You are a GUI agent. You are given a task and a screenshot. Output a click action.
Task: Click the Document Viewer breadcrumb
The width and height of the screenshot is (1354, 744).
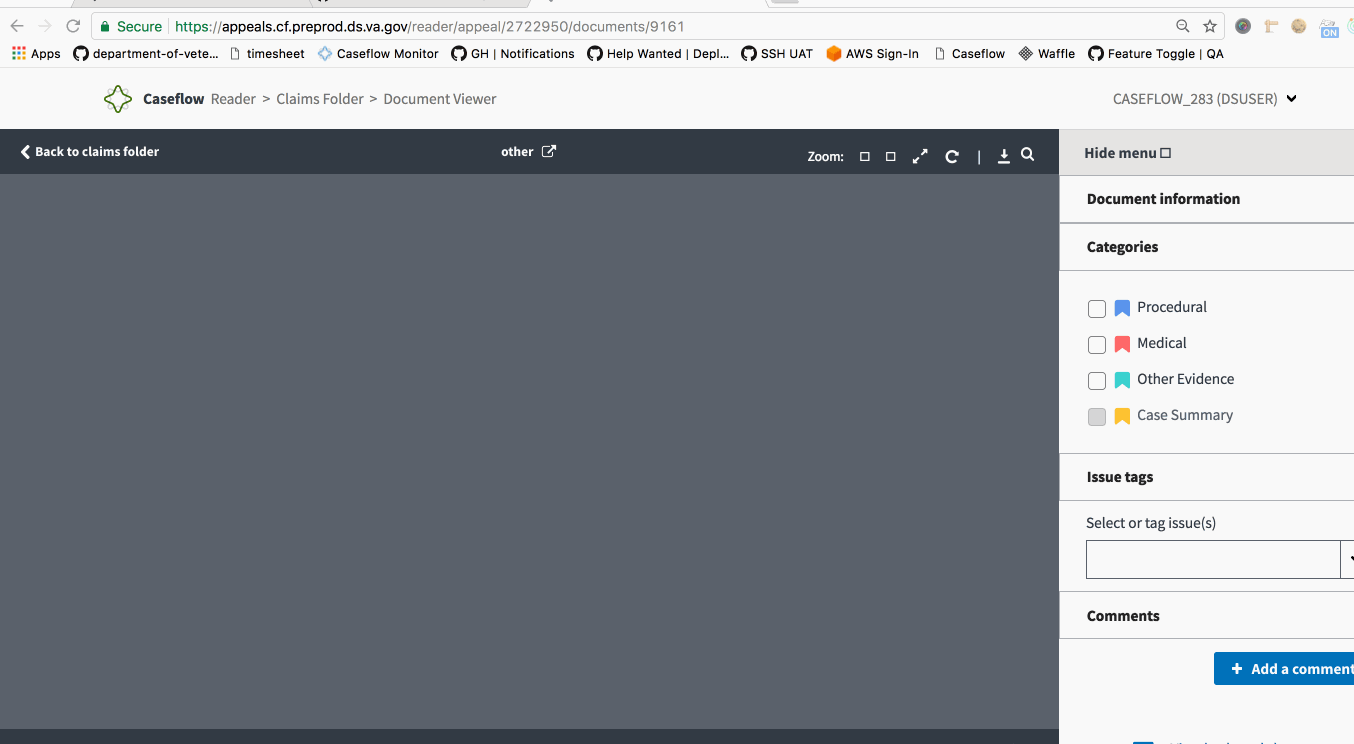[x=440, y=99]
